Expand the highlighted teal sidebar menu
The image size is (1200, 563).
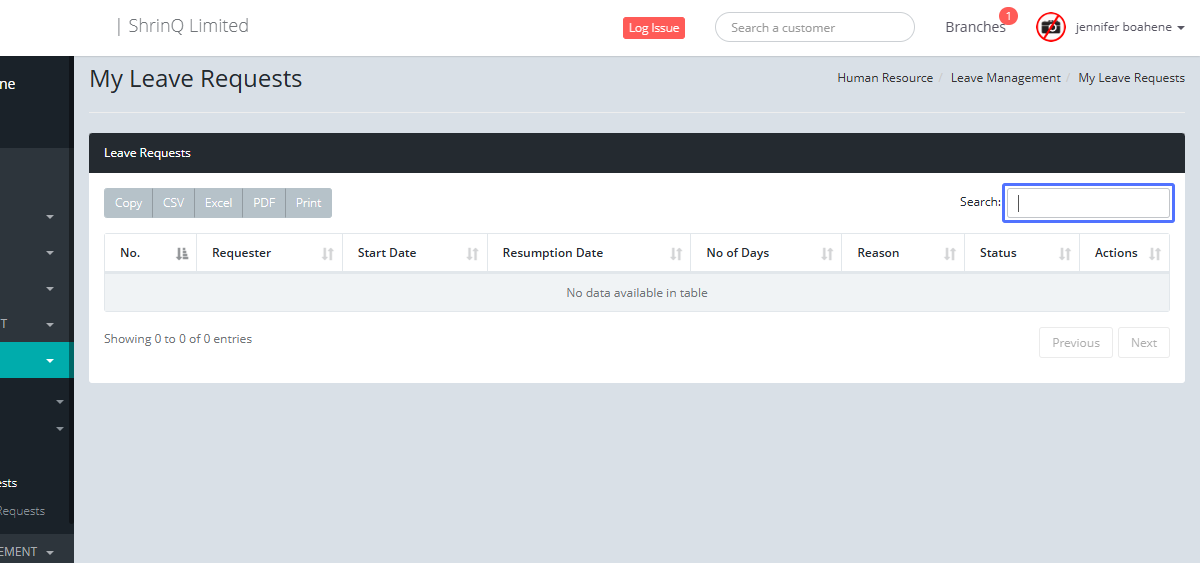pos(49,360)
